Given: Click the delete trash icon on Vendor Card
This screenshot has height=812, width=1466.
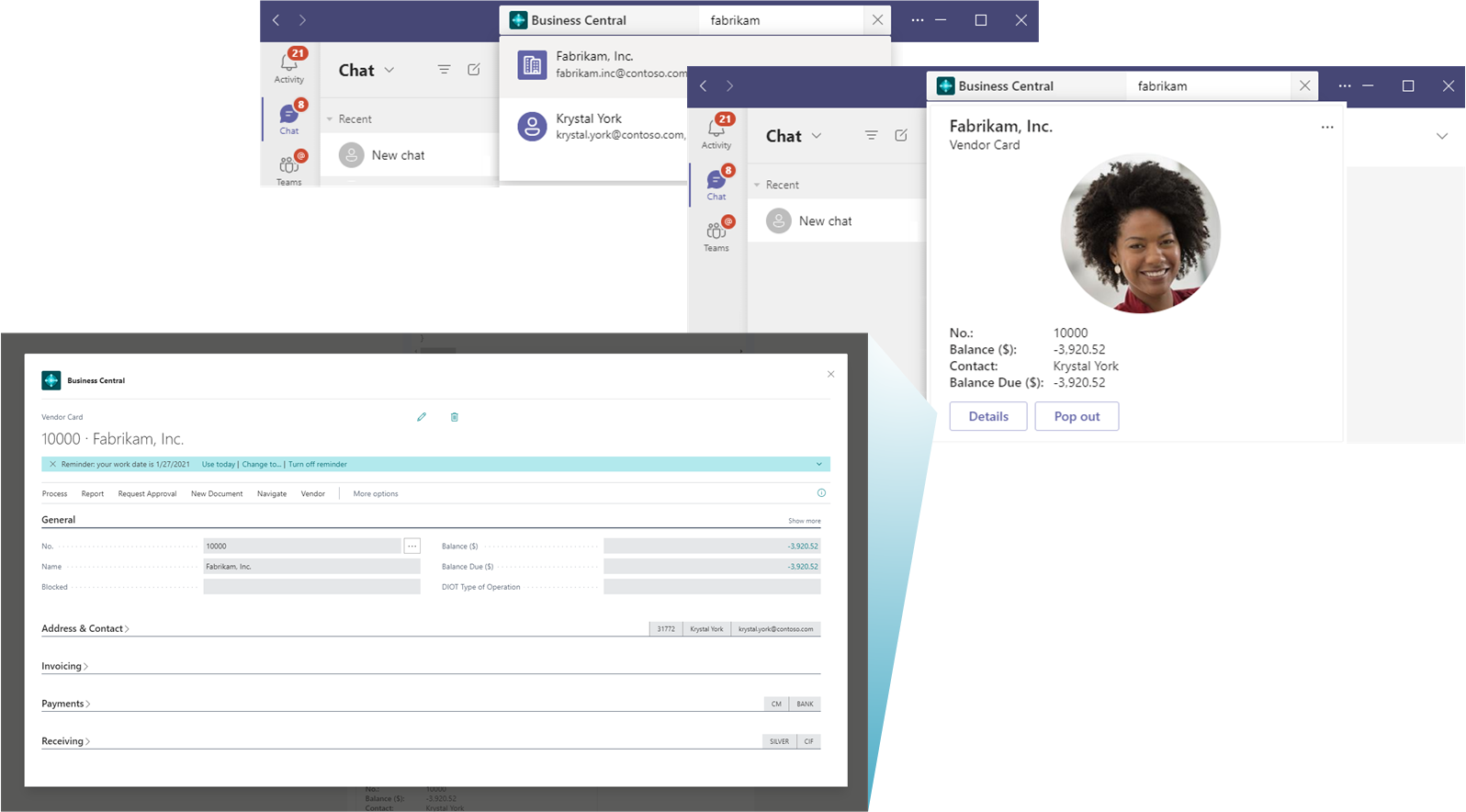Looking at the screenshot, I should 454,417.
